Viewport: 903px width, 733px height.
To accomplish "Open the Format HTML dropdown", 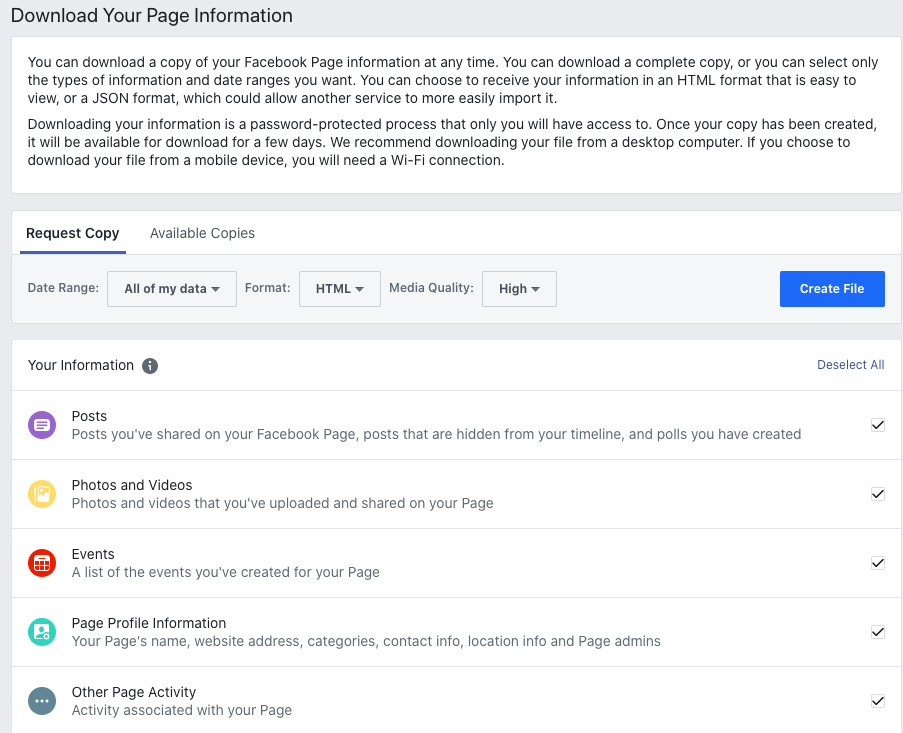I will 340,289.
